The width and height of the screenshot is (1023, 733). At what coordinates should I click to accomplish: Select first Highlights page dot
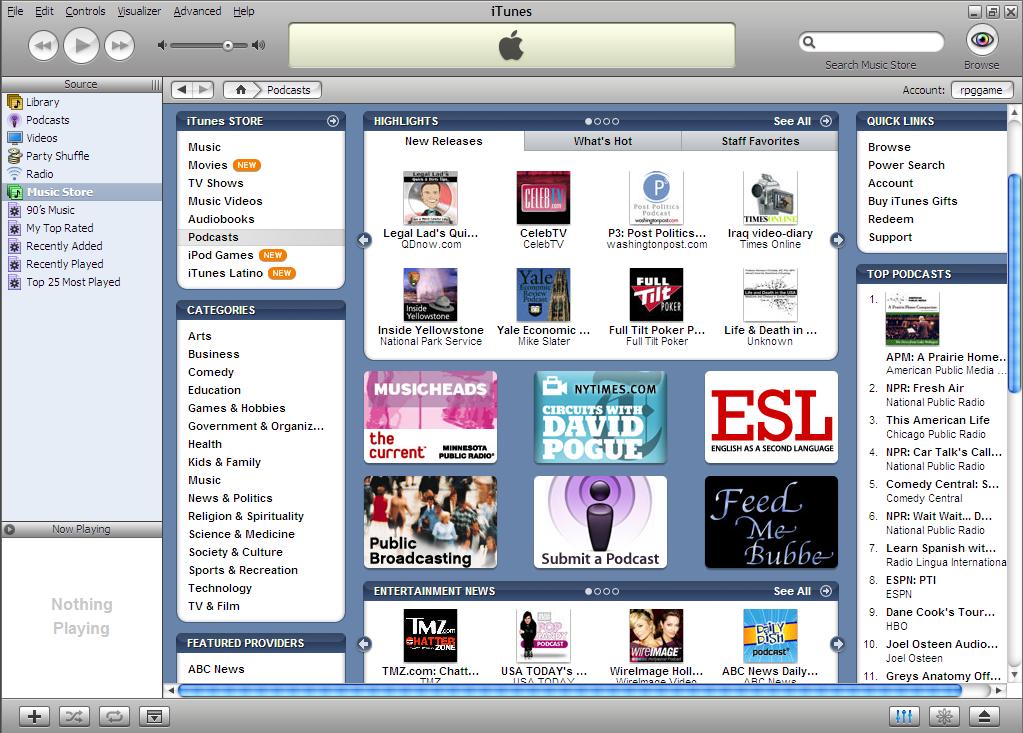[588, 121]
